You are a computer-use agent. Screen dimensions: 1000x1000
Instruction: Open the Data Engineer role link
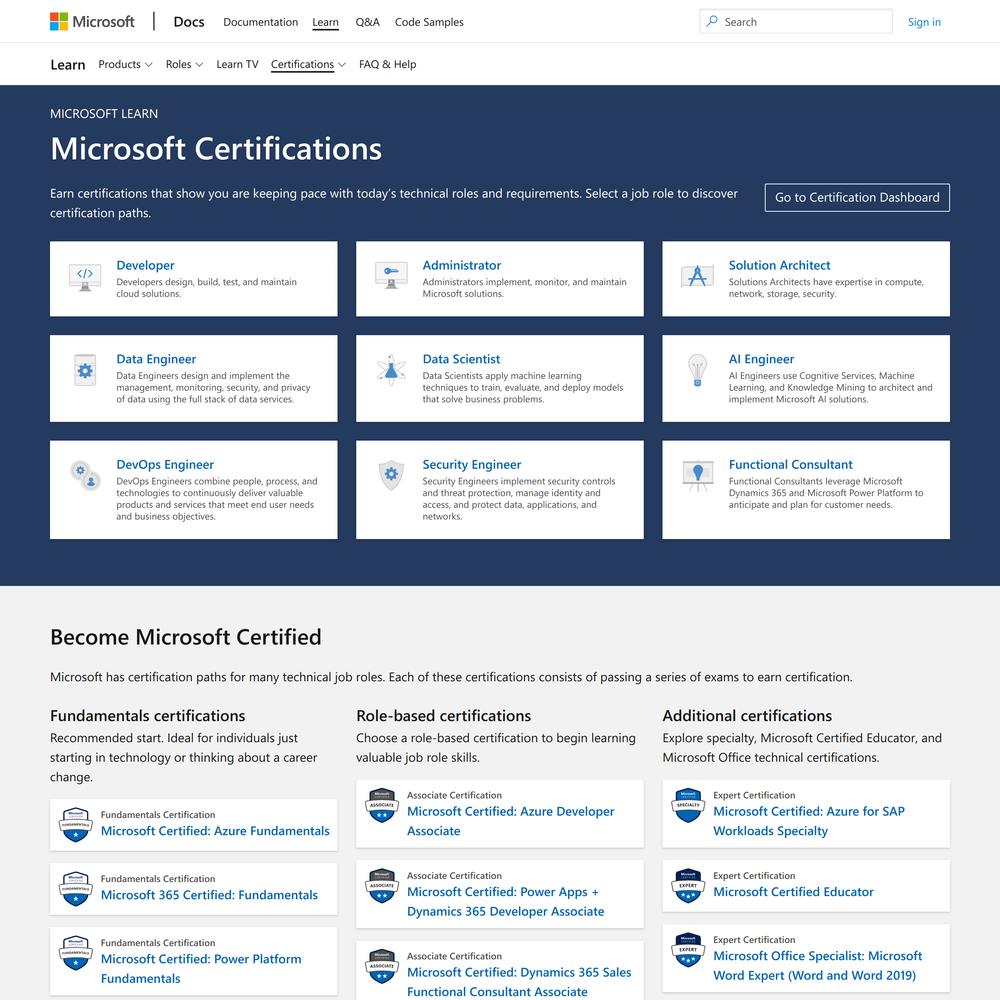tap(156, 358)
